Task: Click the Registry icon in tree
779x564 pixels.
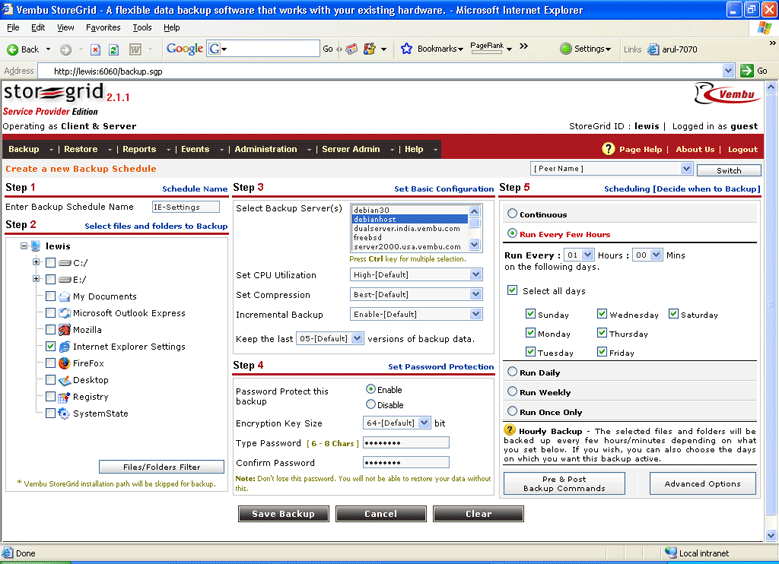Action: click(x=64, y=397)
